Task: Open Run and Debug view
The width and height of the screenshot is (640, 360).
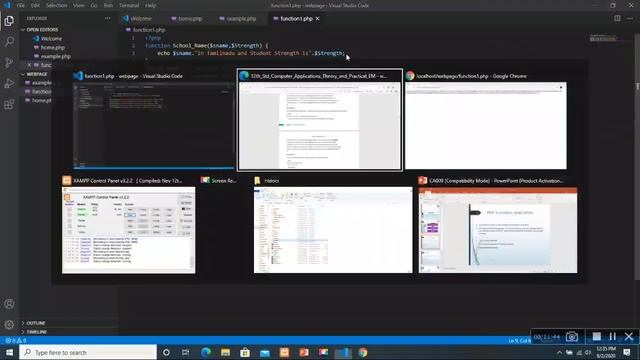Action: pos(9,84)
